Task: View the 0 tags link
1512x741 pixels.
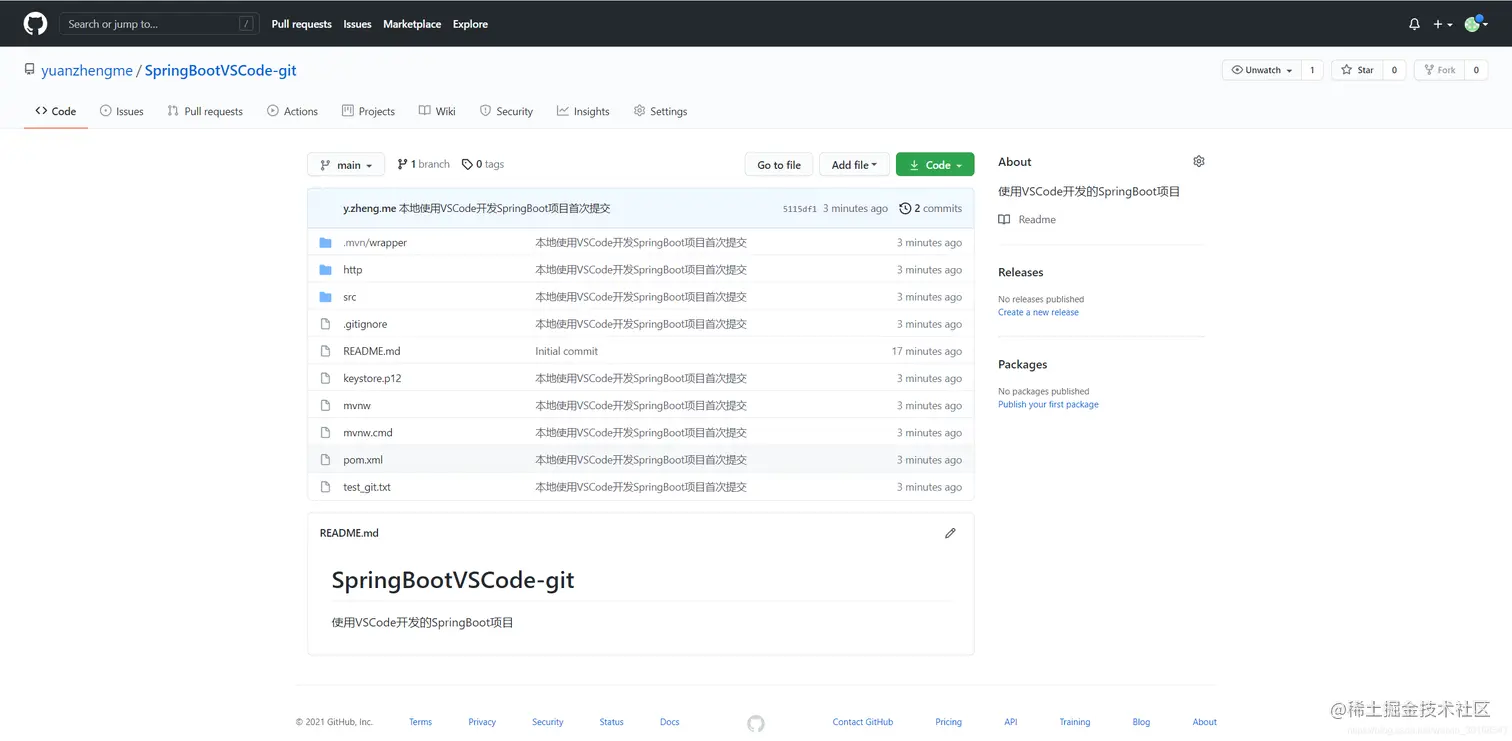Action: click(483, 164)
